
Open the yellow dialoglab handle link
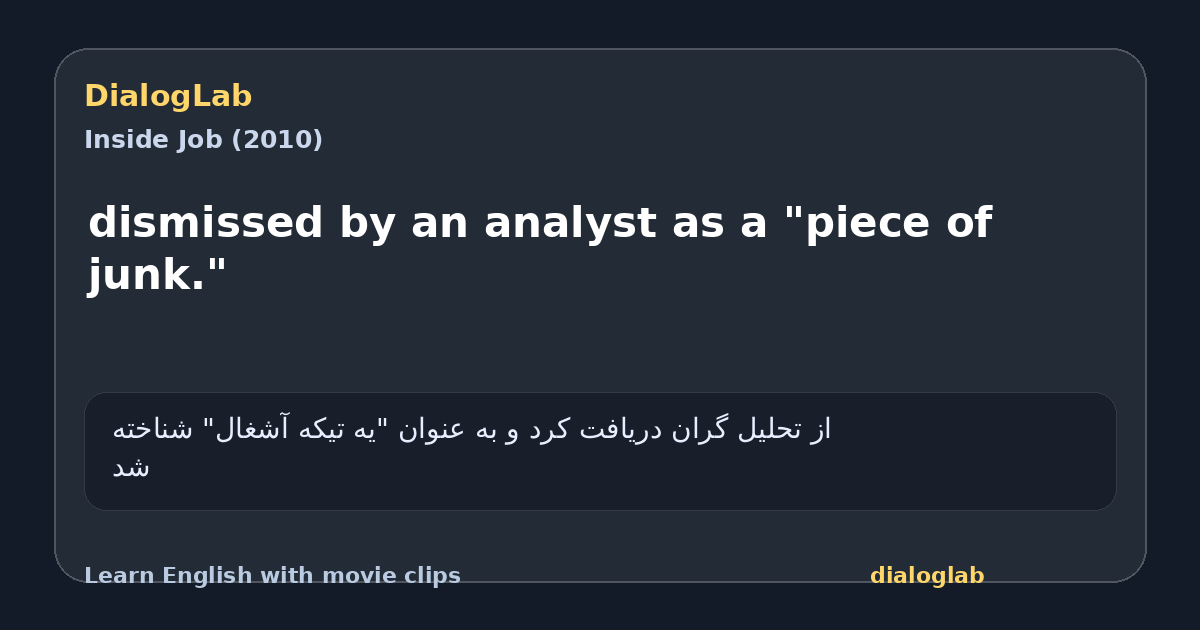coord(927,576)
